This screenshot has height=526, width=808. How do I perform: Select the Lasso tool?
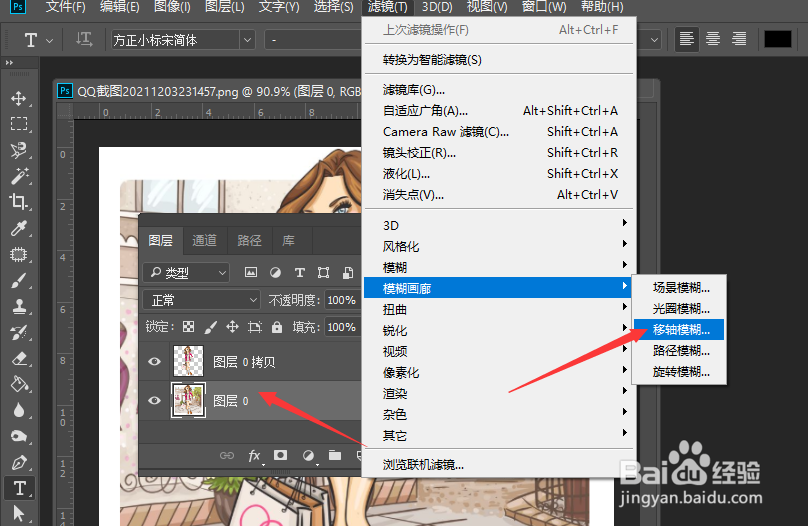tap(19, 150)
